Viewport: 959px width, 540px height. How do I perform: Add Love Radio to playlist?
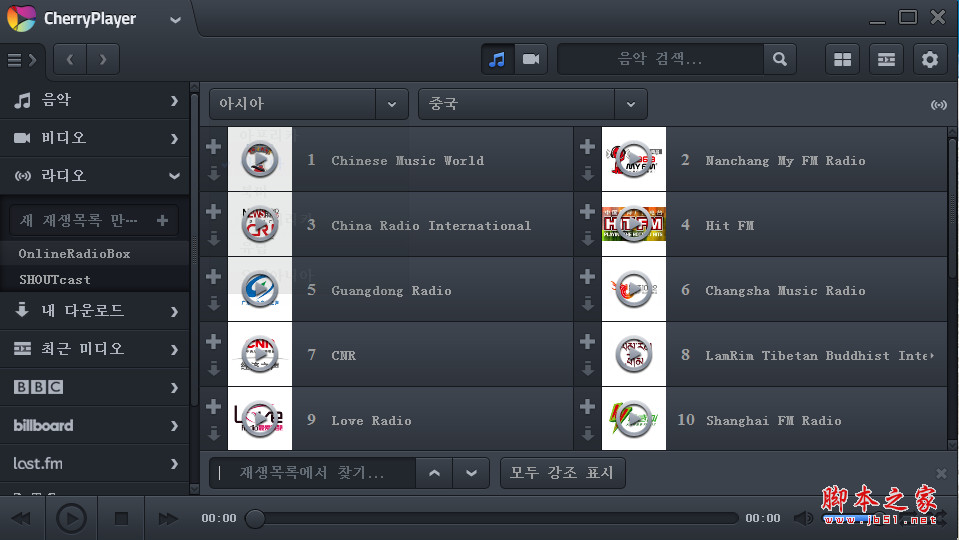click(213, 406)
